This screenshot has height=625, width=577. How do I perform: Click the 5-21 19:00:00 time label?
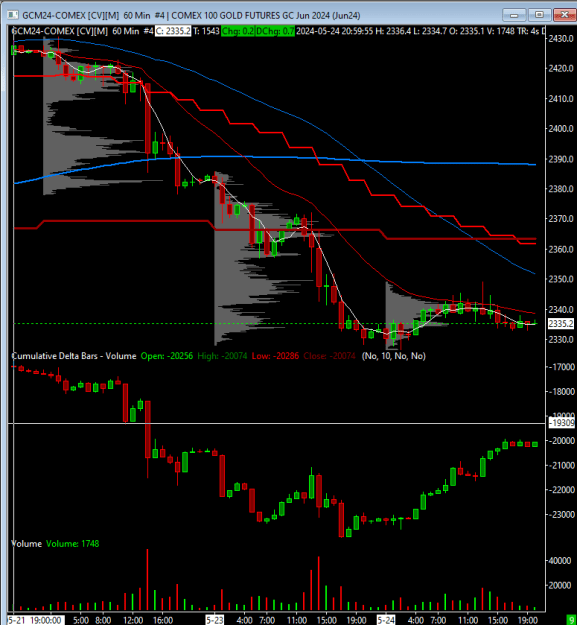[x=35, y=620]
